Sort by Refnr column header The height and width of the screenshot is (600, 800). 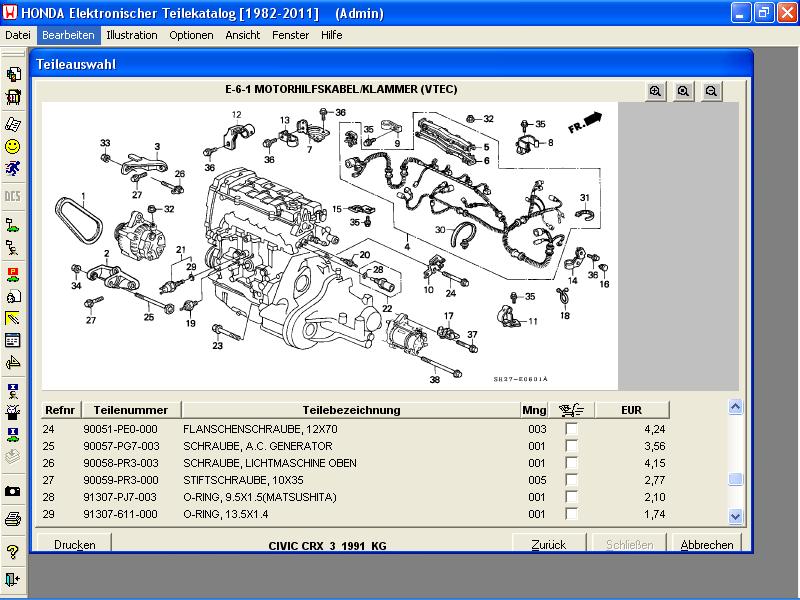(x=60, y=410)
